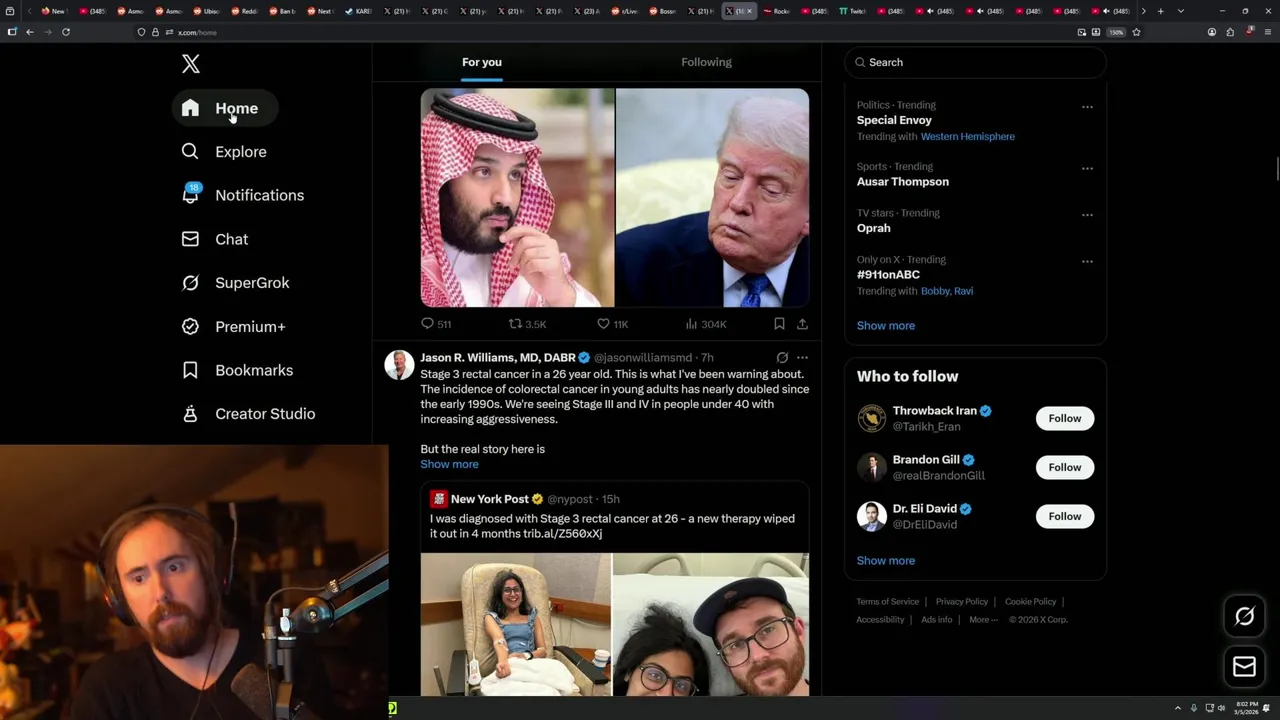Open the Premium+ page
1280x720 pixels.
(x=233, y=326)
